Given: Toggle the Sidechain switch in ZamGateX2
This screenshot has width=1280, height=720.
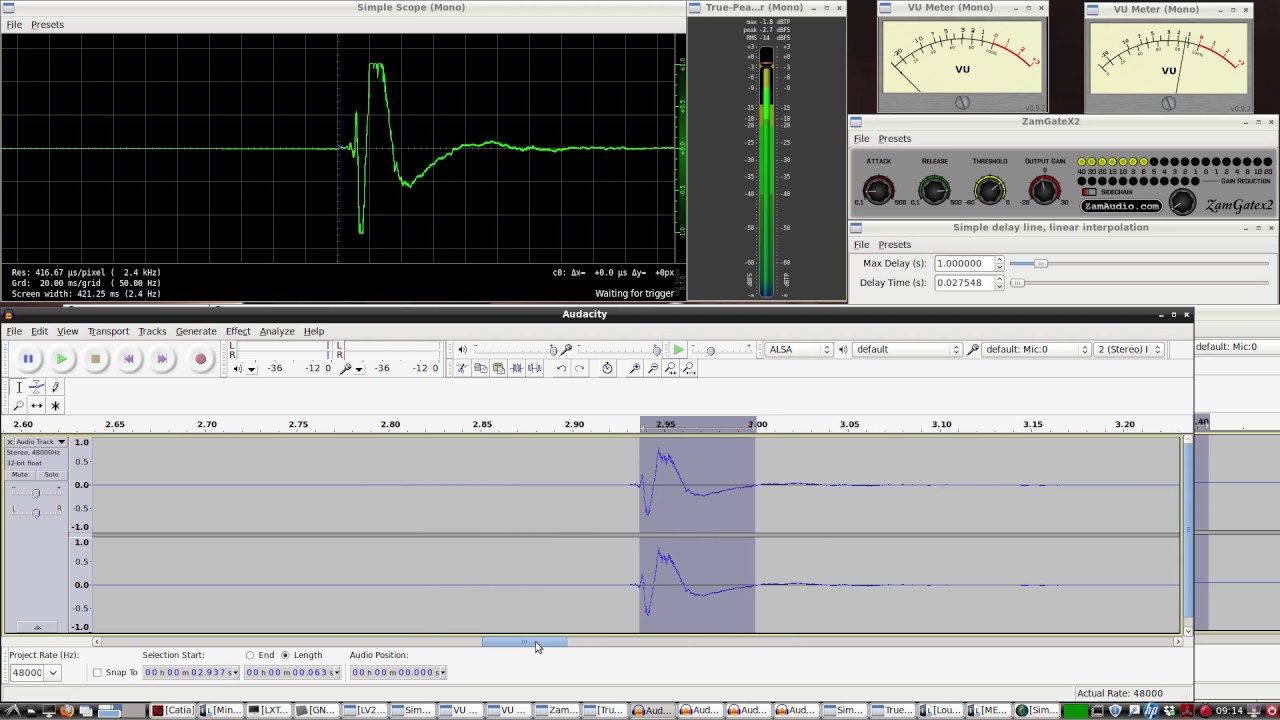Looking at the screenshot, I should (1089, 191).
